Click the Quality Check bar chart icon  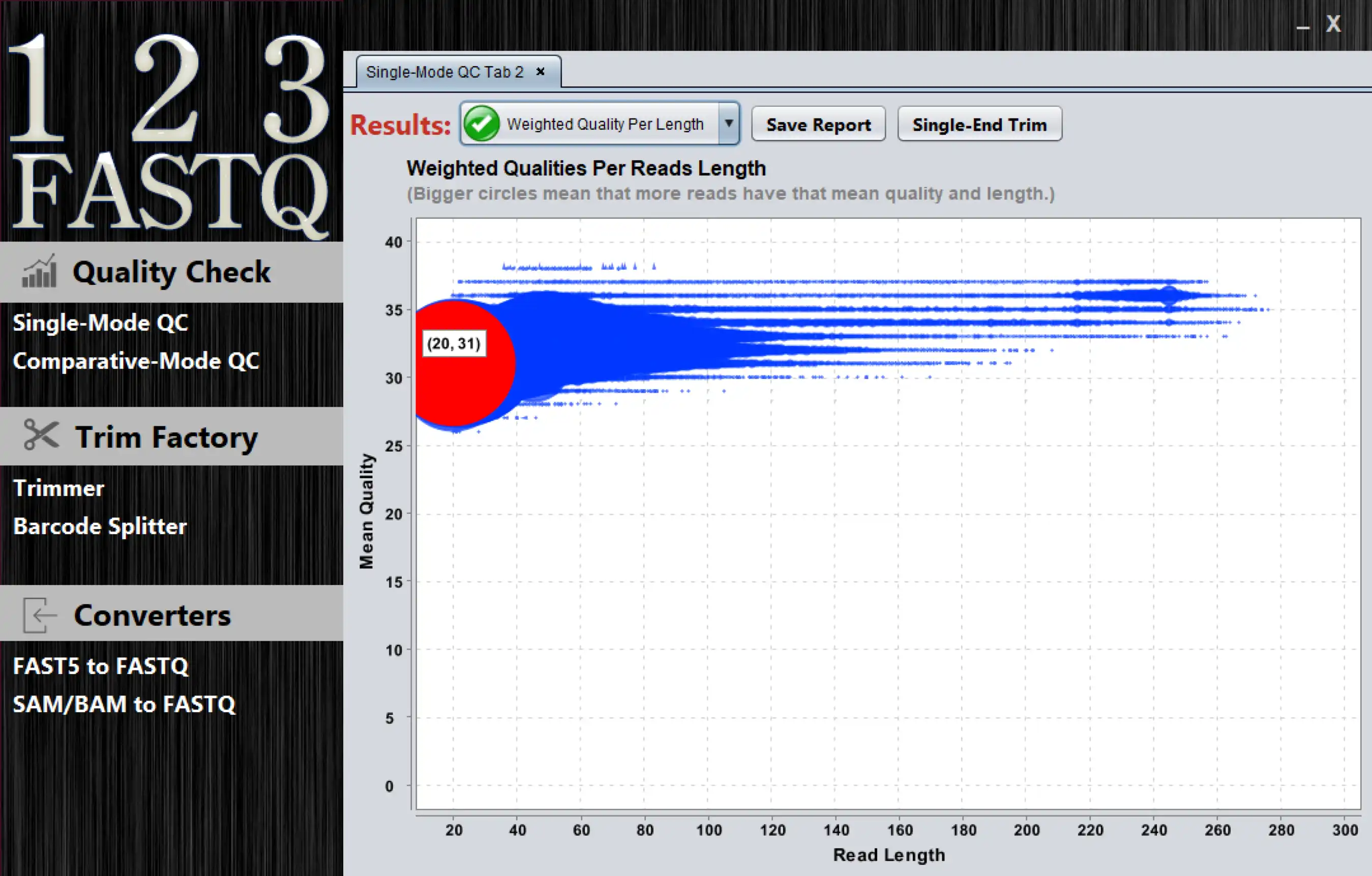(39, 271)
